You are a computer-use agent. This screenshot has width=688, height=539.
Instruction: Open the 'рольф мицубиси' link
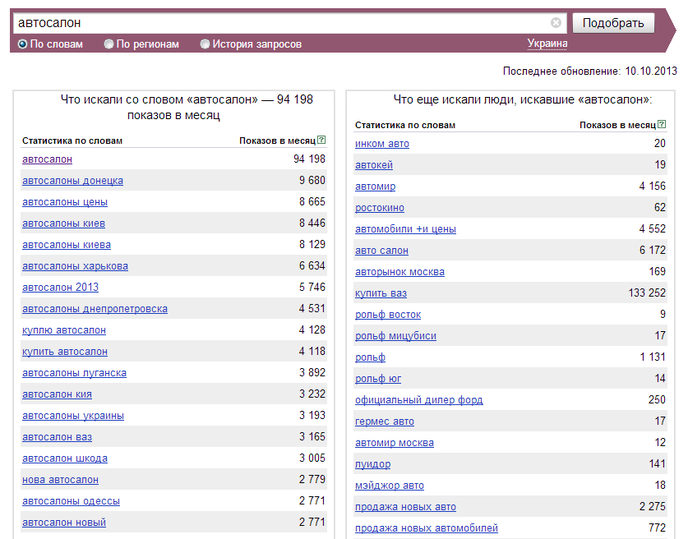[396, 336]
